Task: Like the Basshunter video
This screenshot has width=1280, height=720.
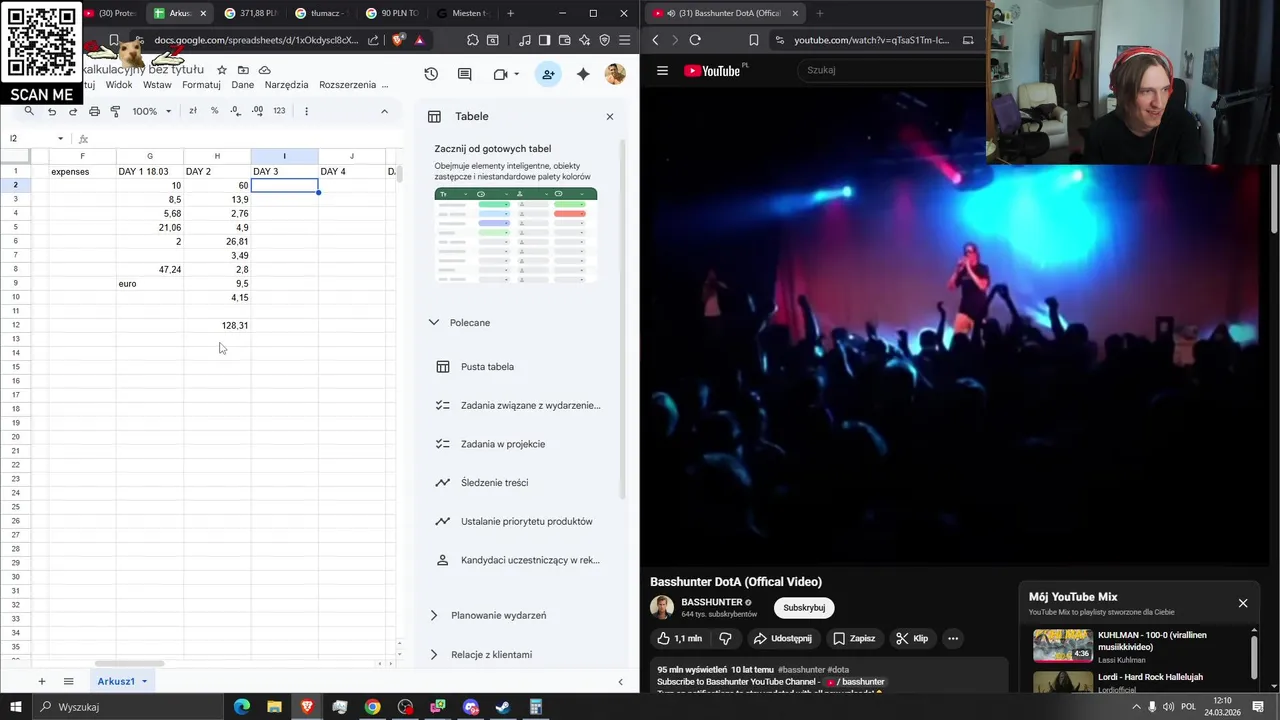Action: 679,638
